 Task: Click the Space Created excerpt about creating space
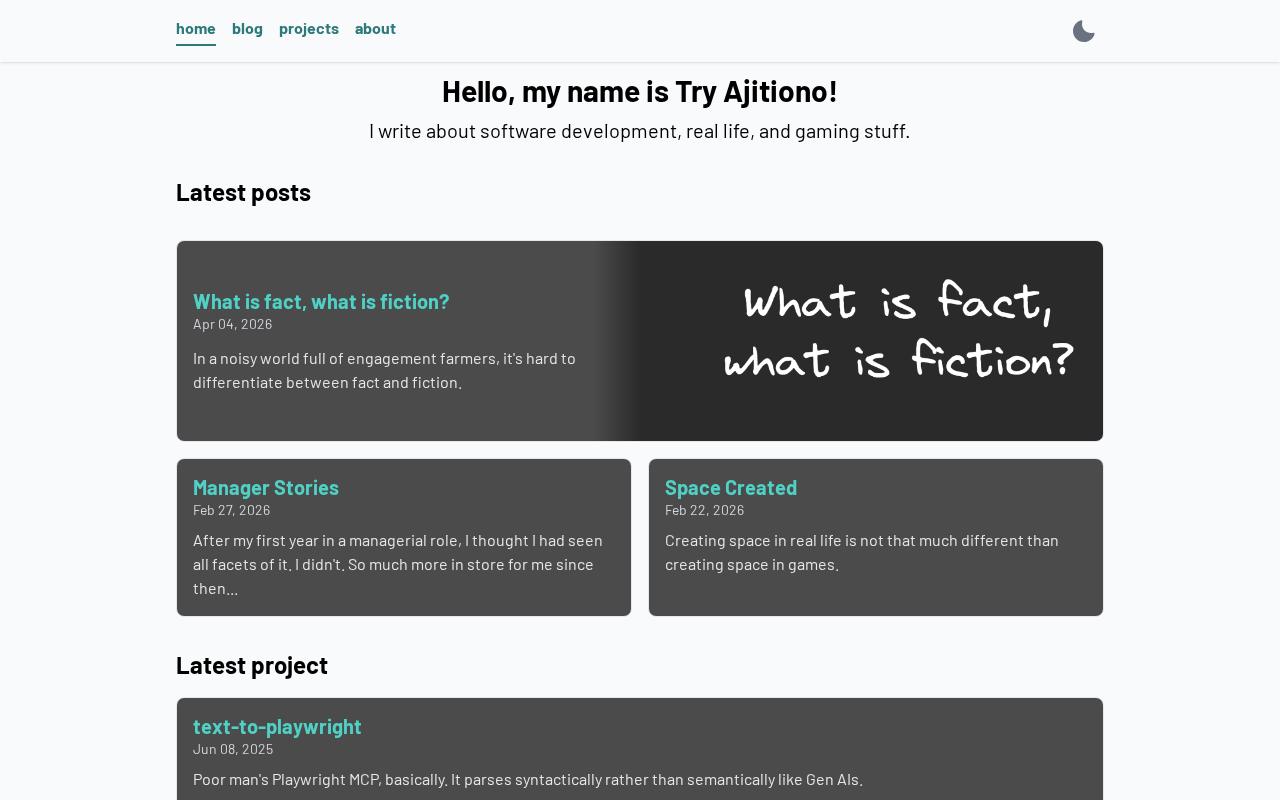[862, 552]
